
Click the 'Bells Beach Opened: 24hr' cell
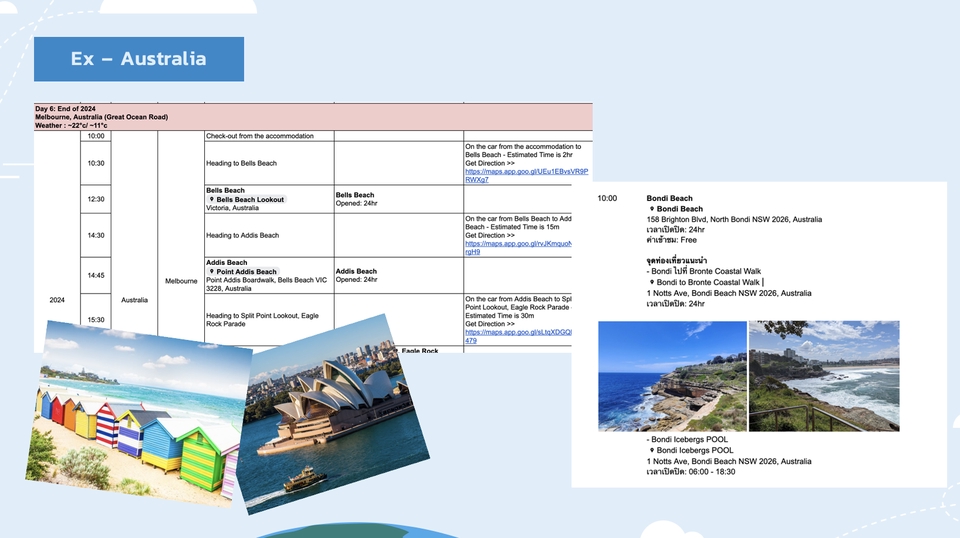pyautogui.click(x=399, y=199)
